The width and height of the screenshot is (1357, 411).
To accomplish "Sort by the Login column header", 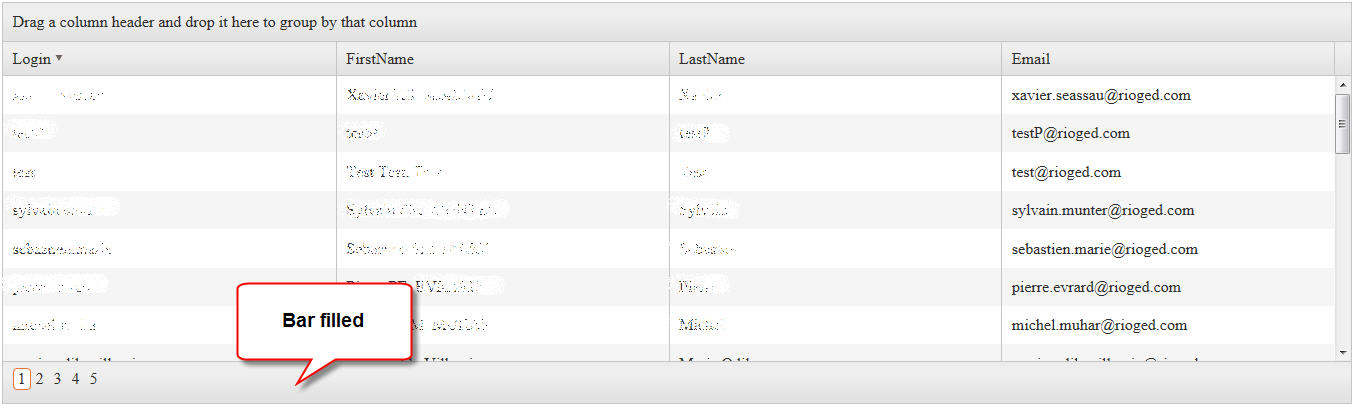I will point(31,59).
